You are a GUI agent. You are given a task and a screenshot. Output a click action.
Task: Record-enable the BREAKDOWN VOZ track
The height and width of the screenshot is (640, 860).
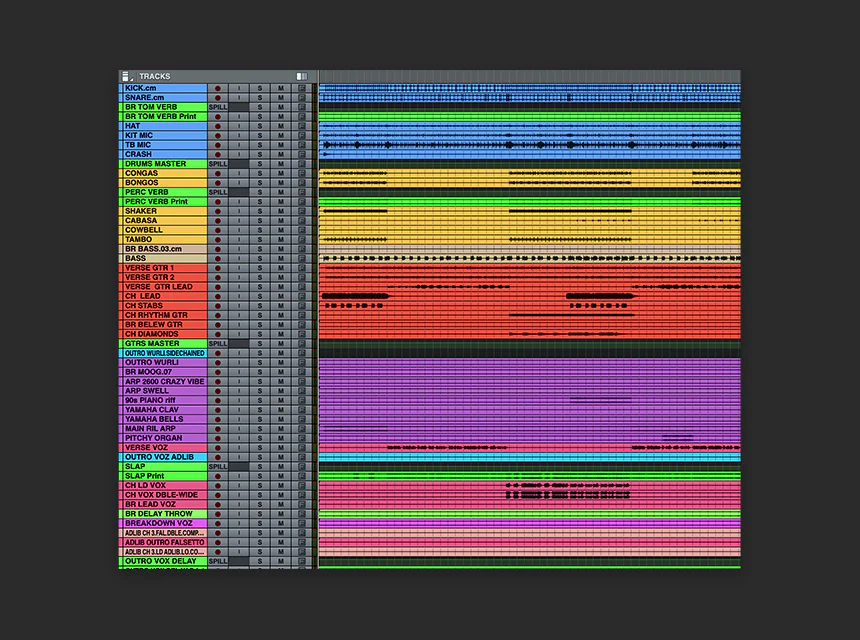coord(218,523)
